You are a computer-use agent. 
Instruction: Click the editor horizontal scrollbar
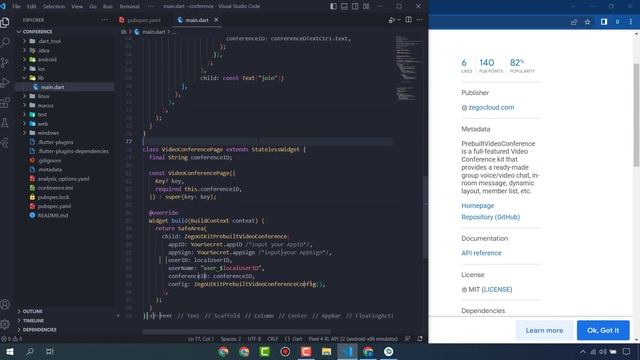[237, 332]
